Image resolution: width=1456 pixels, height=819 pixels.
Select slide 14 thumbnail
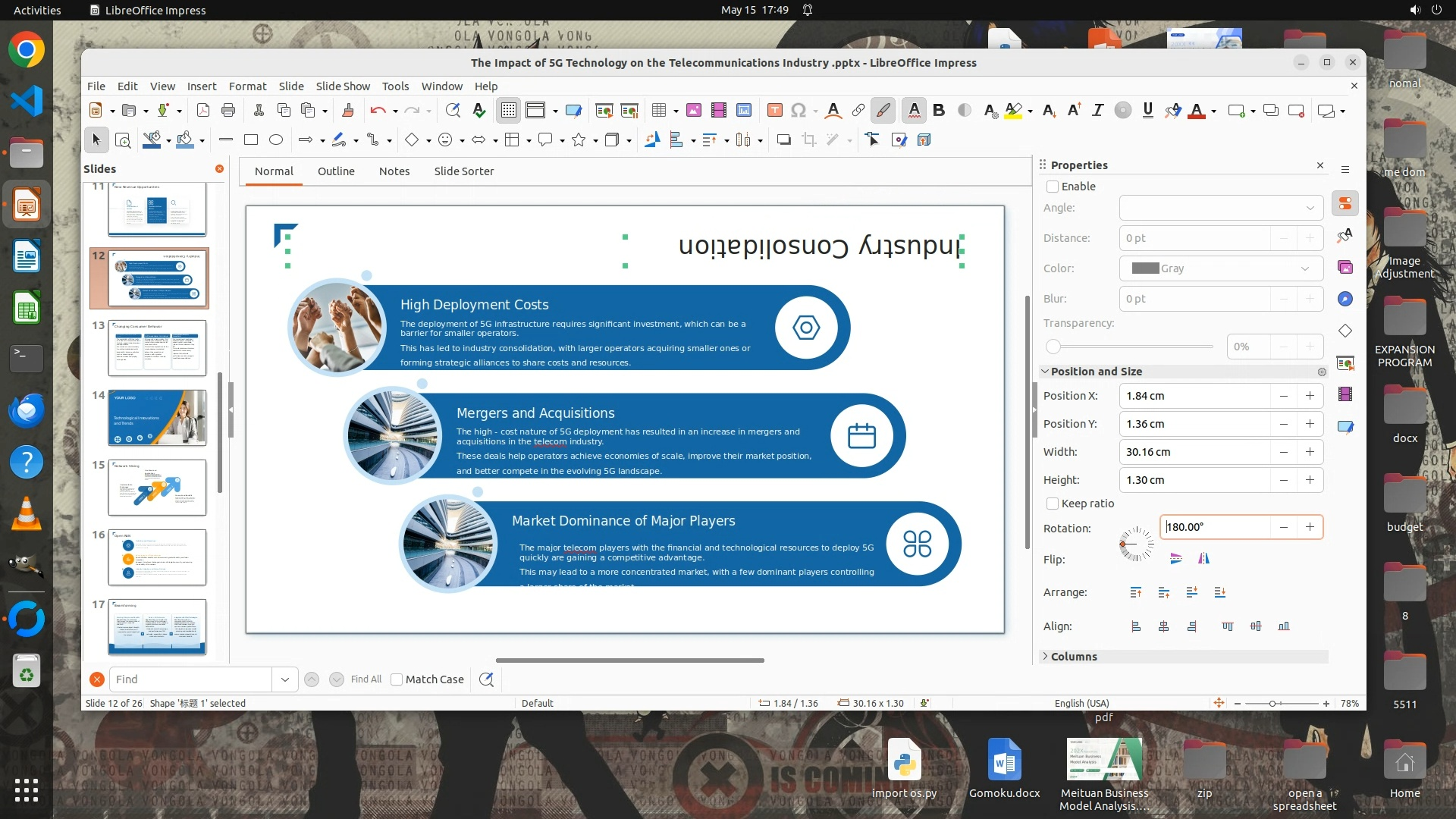157,418
